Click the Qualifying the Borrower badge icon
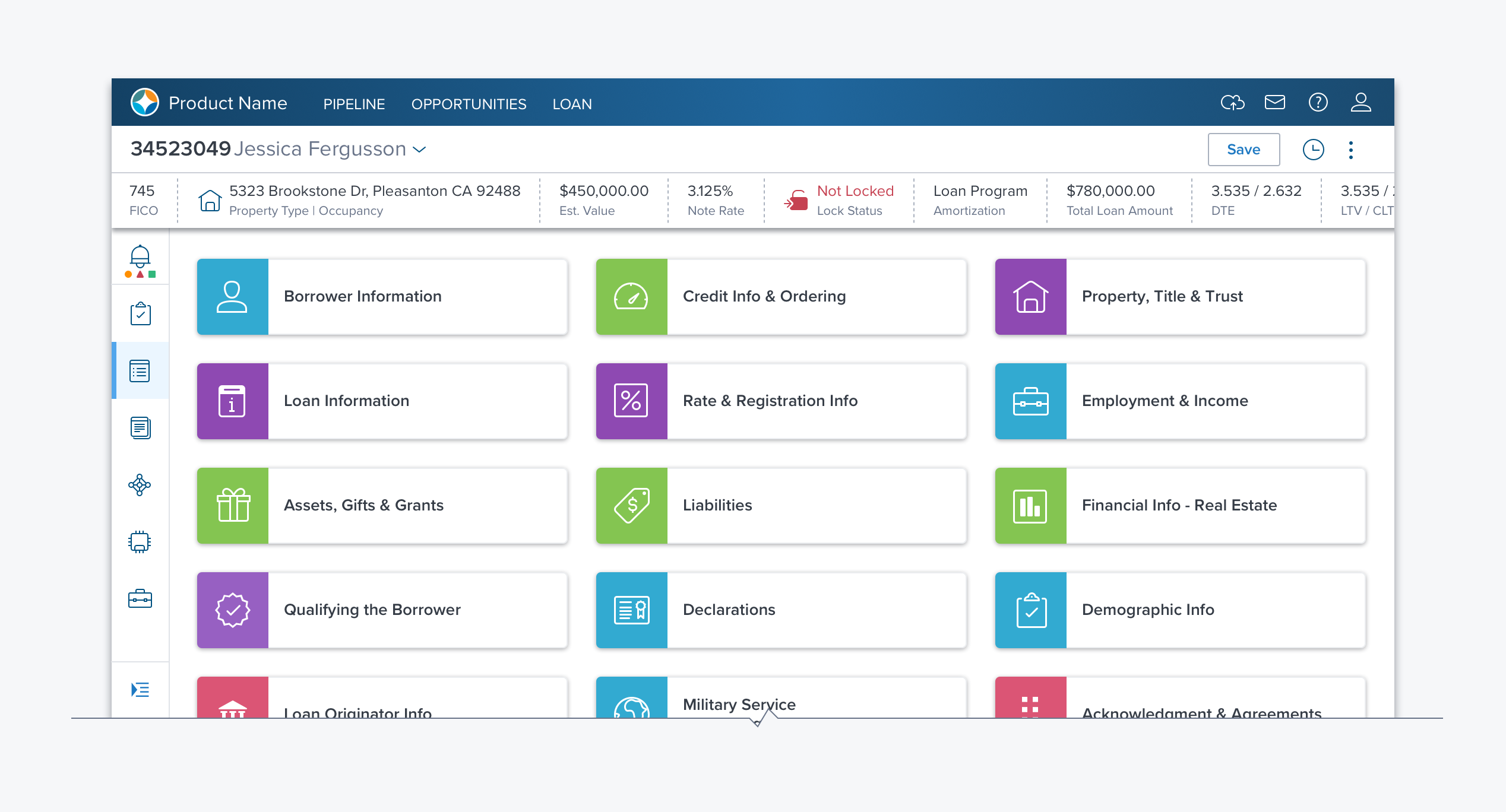The height and width of the screenshot is (812, 1506). coord(232,610)
